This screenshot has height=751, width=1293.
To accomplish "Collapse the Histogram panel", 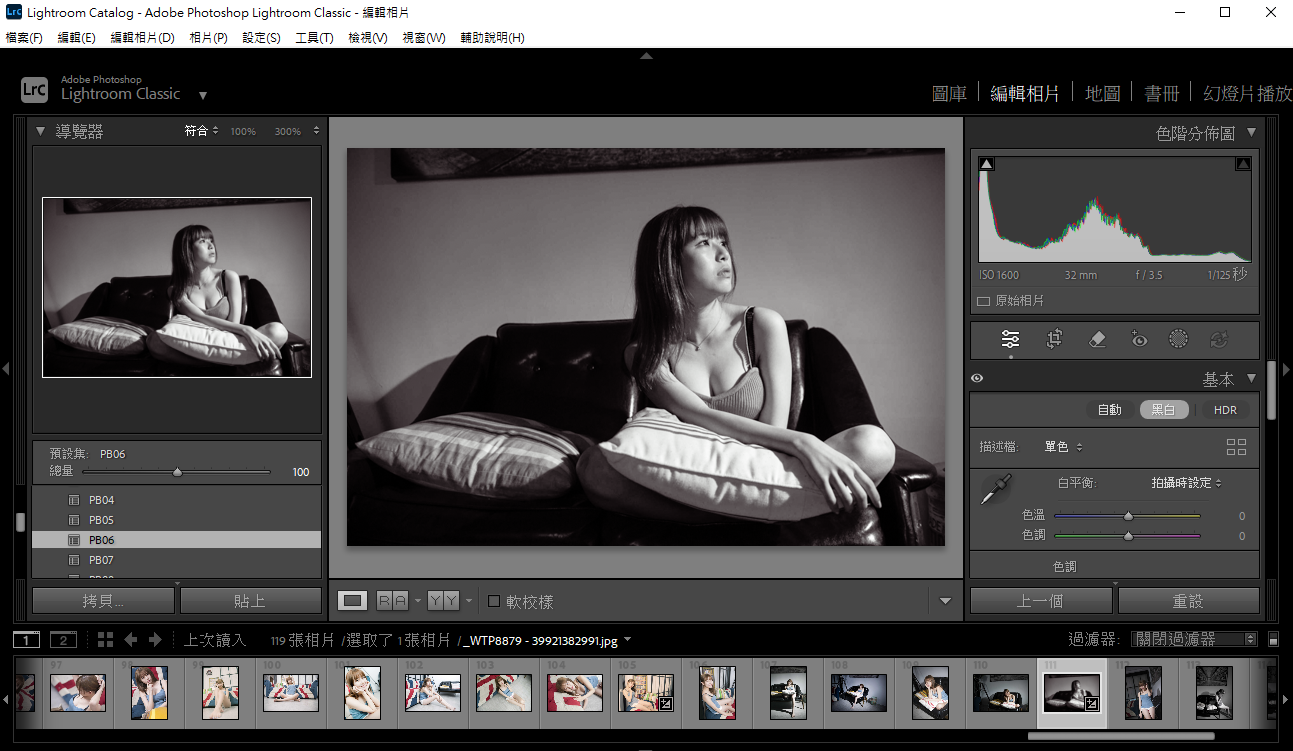I will click(x=1250, y=132).
